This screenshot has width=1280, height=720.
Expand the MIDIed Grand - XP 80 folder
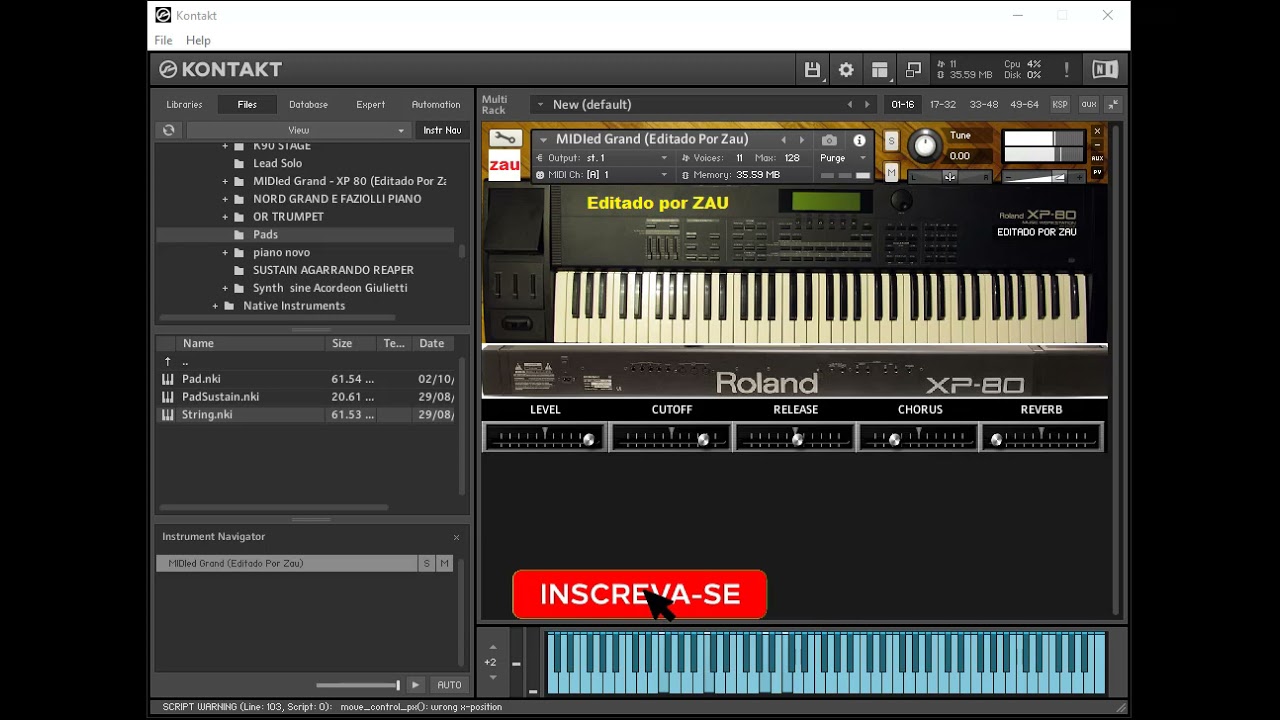tap(225, 181)
